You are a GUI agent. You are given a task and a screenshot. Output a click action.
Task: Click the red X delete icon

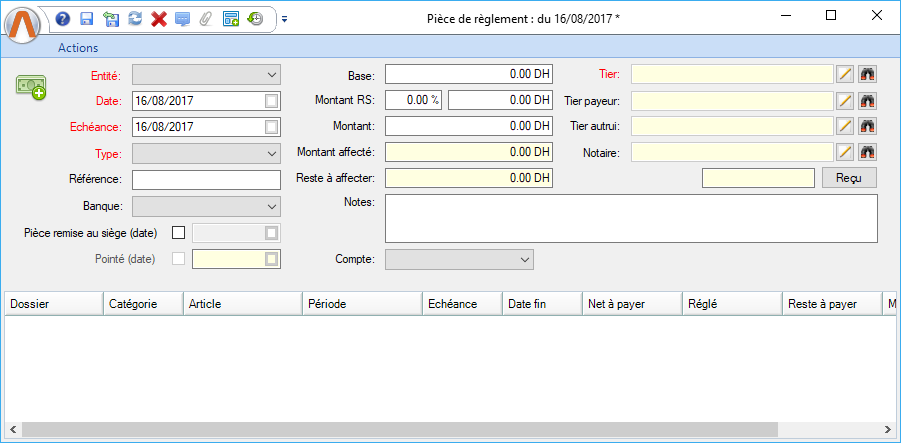pos(159,18)
